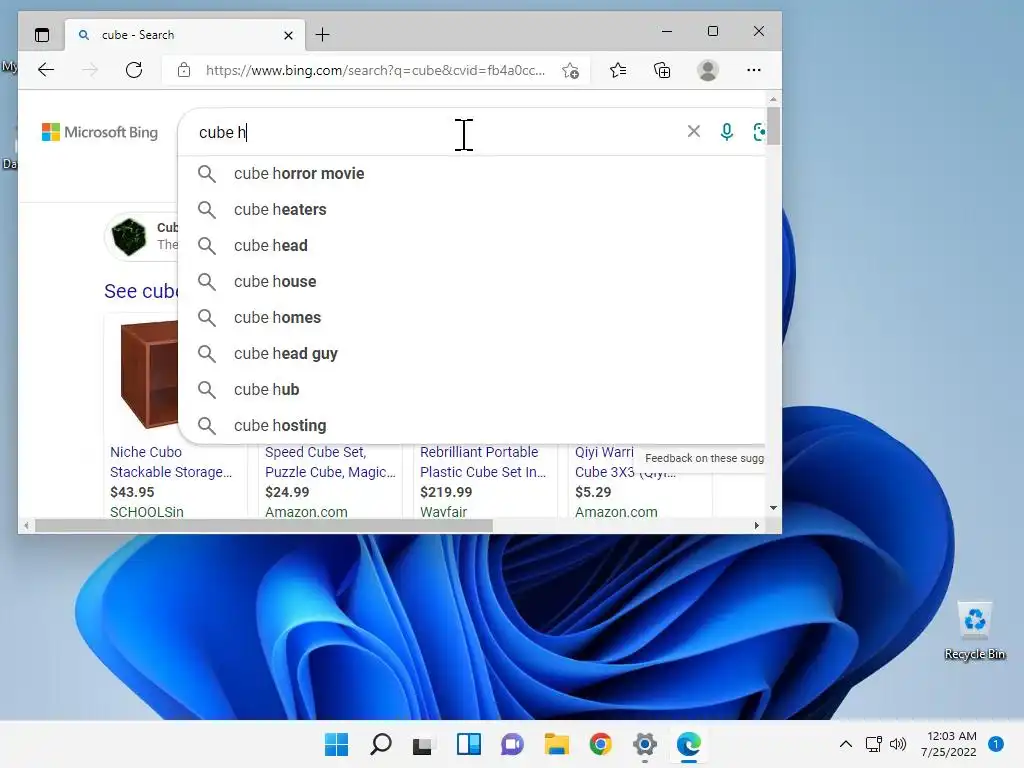Open a new browser tab
This screenshot has width=1024, height=768.
(323, 35)
